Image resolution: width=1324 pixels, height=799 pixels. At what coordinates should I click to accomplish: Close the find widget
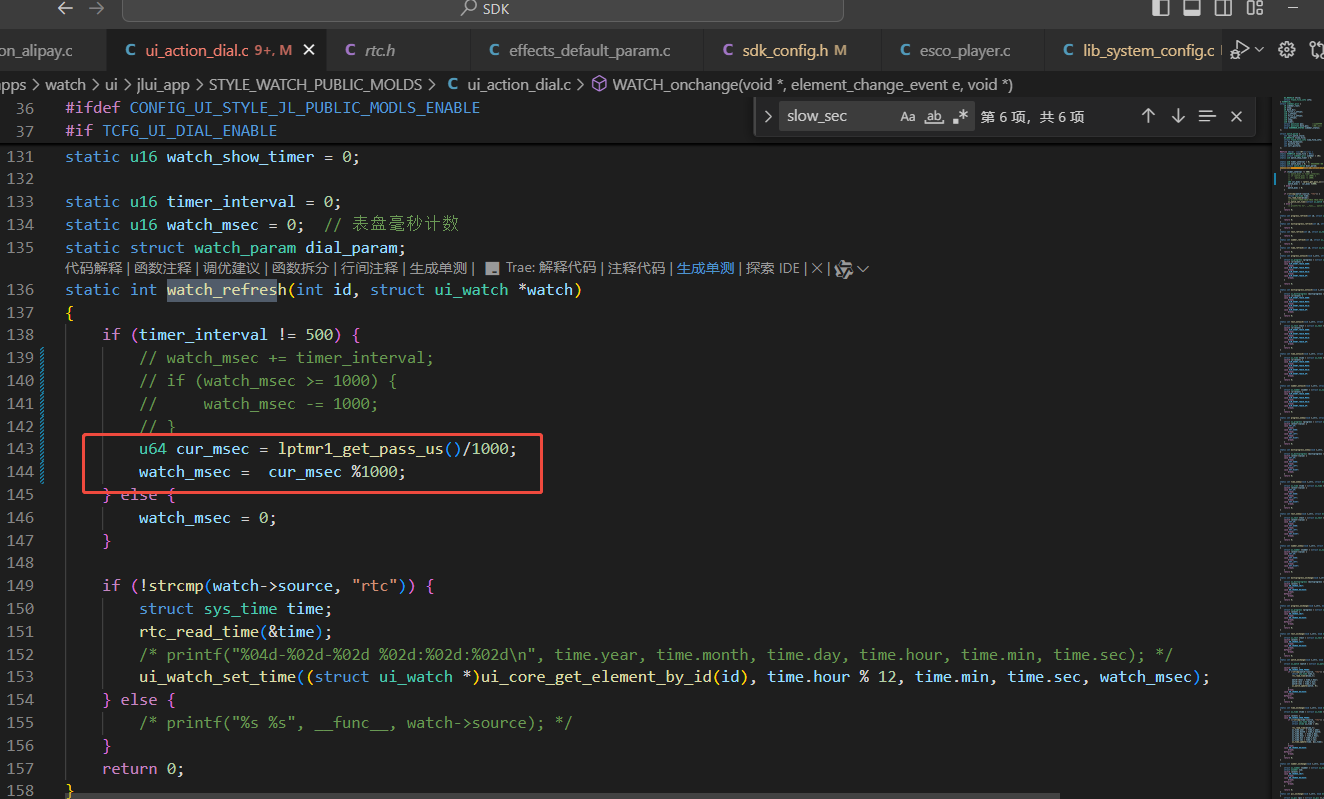click(x=1236, y=116)
